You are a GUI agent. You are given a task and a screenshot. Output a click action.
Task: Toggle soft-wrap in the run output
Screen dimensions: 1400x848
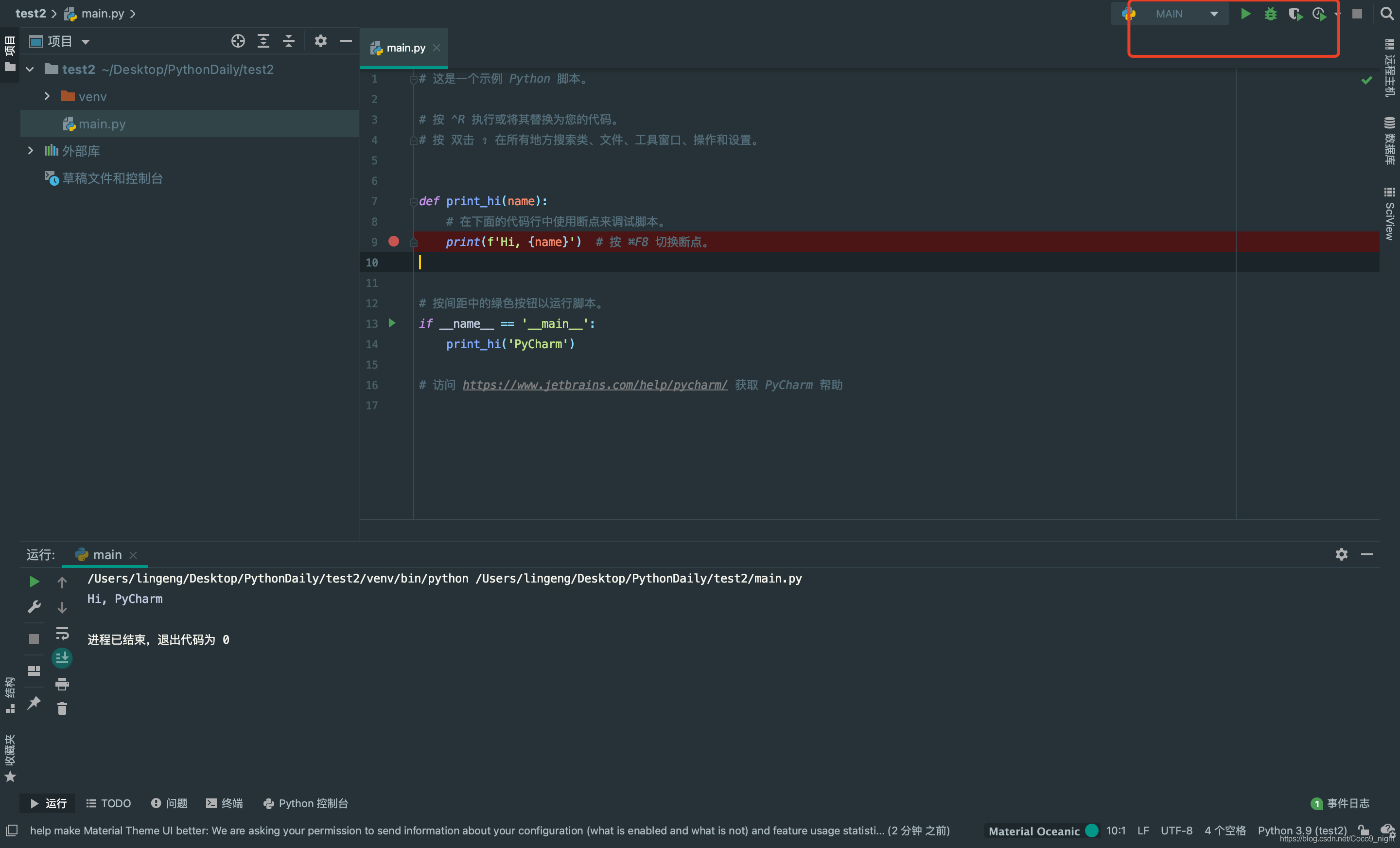62,633
